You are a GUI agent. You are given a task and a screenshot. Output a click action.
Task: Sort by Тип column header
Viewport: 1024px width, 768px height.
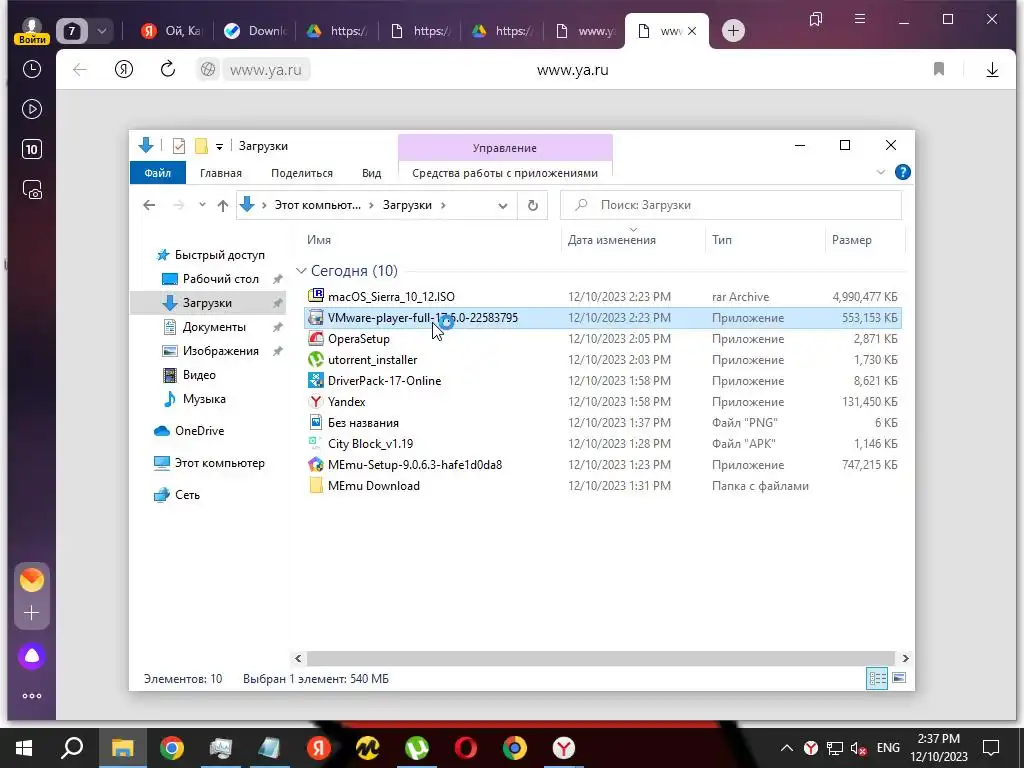coord(722,240)
